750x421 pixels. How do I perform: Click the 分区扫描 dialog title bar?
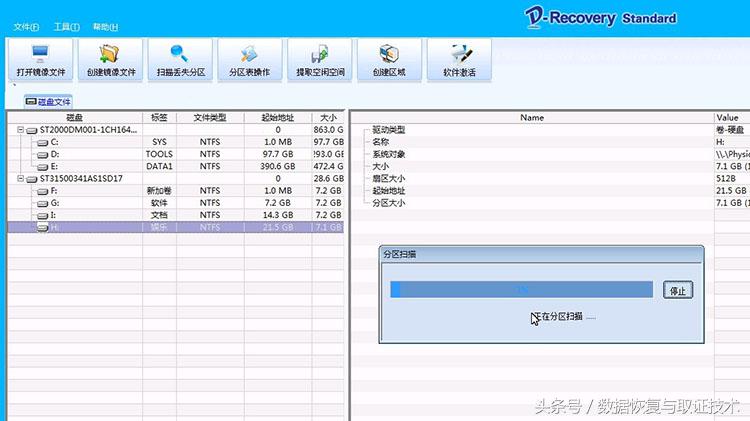(541, 254)
